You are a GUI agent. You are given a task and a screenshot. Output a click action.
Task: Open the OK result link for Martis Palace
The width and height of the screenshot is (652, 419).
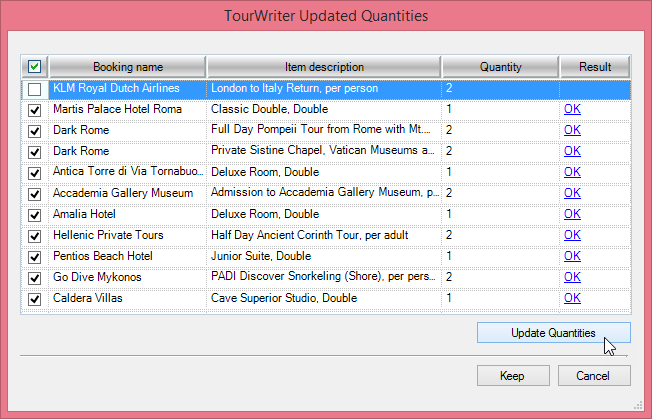(x=572, y=110)
